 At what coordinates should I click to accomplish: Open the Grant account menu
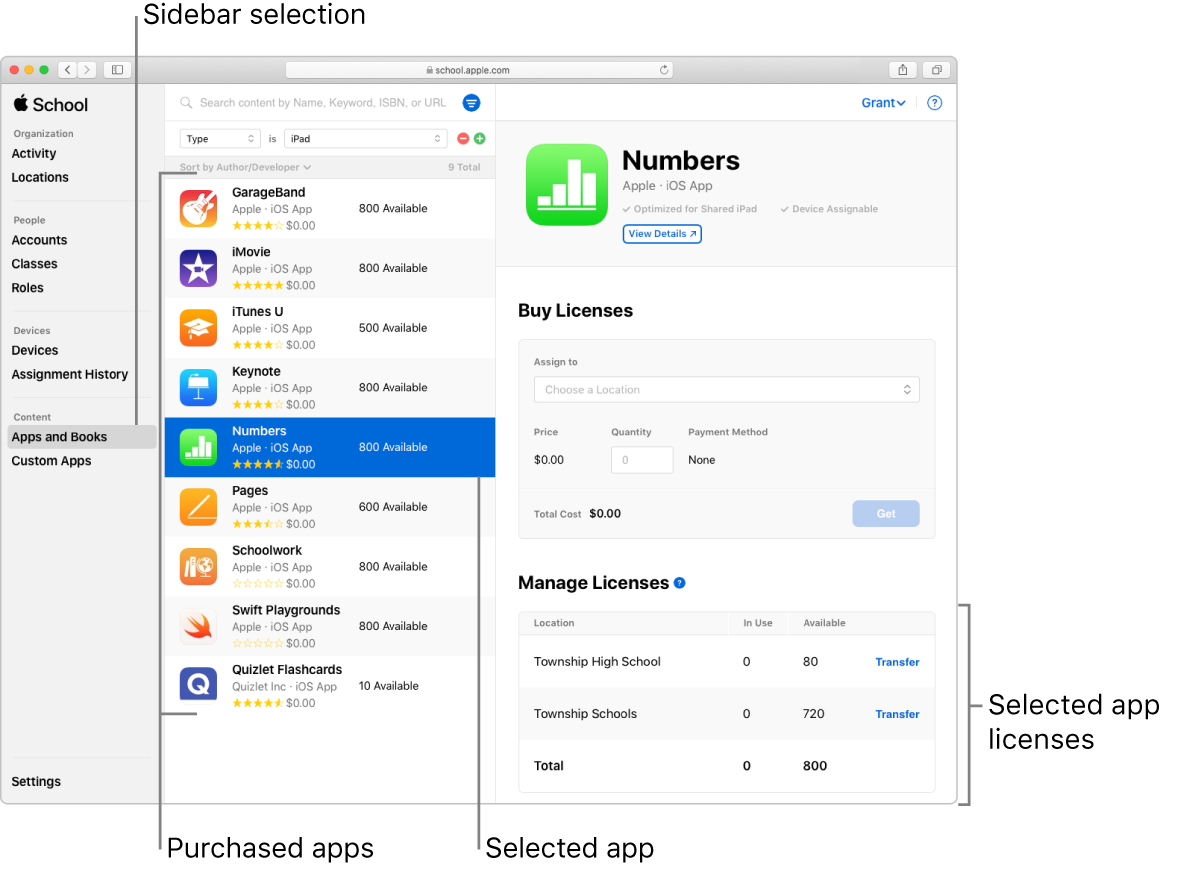pyautogui.click(x=884, y=103)
